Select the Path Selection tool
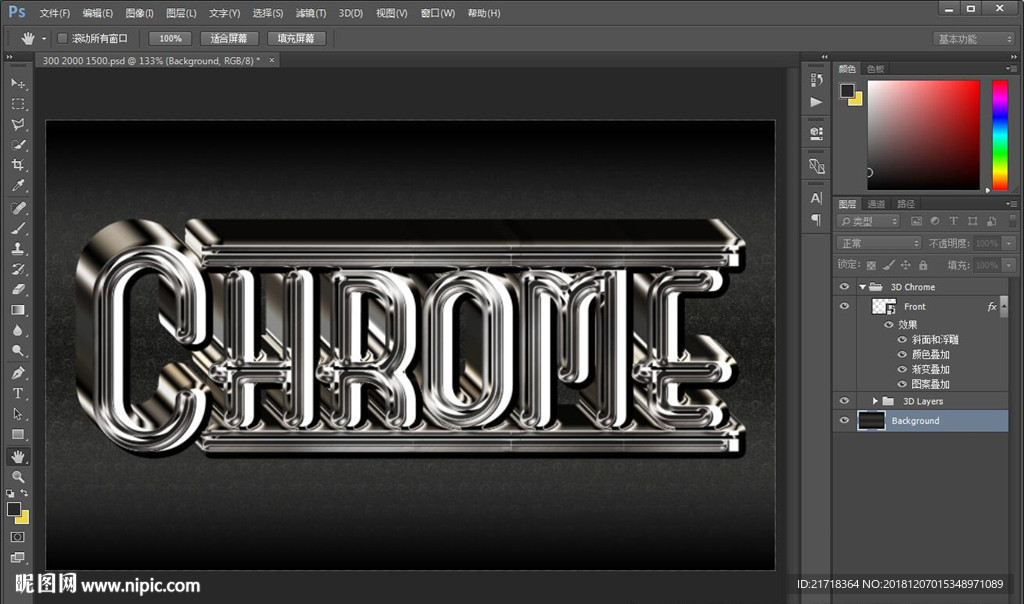This screenshot has width=1024, height=604. pos(18,414)
